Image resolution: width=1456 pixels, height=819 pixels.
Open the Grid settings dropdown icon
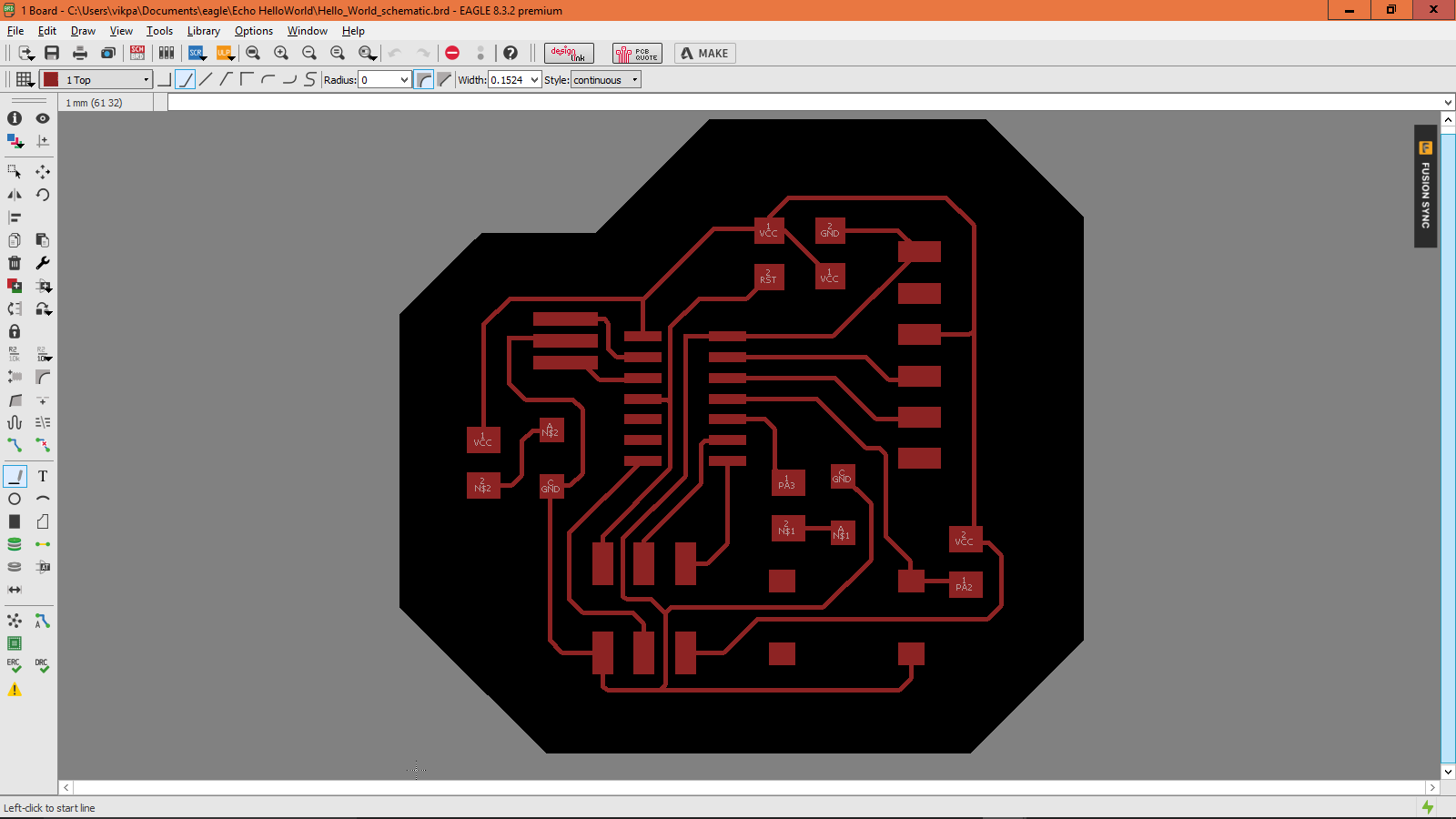point(25,80)
